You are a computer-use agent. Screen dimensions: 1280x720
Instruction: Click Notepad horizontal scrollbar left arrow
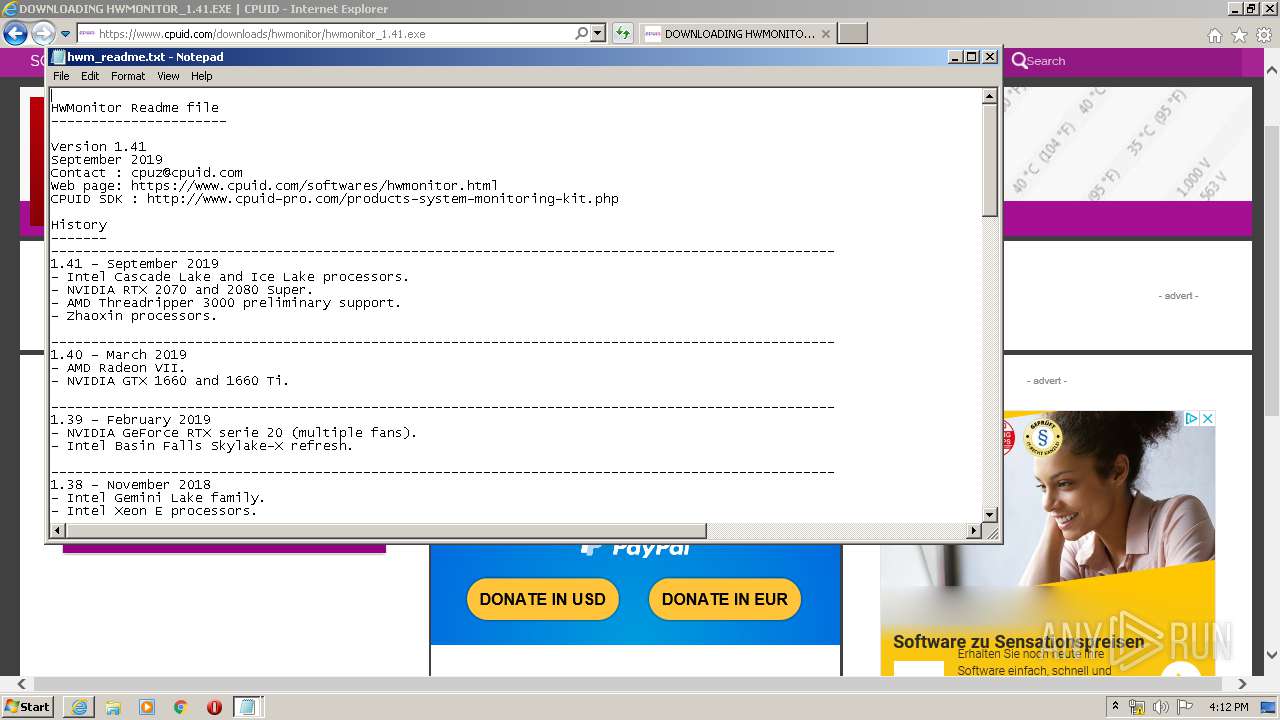(58, 531)
